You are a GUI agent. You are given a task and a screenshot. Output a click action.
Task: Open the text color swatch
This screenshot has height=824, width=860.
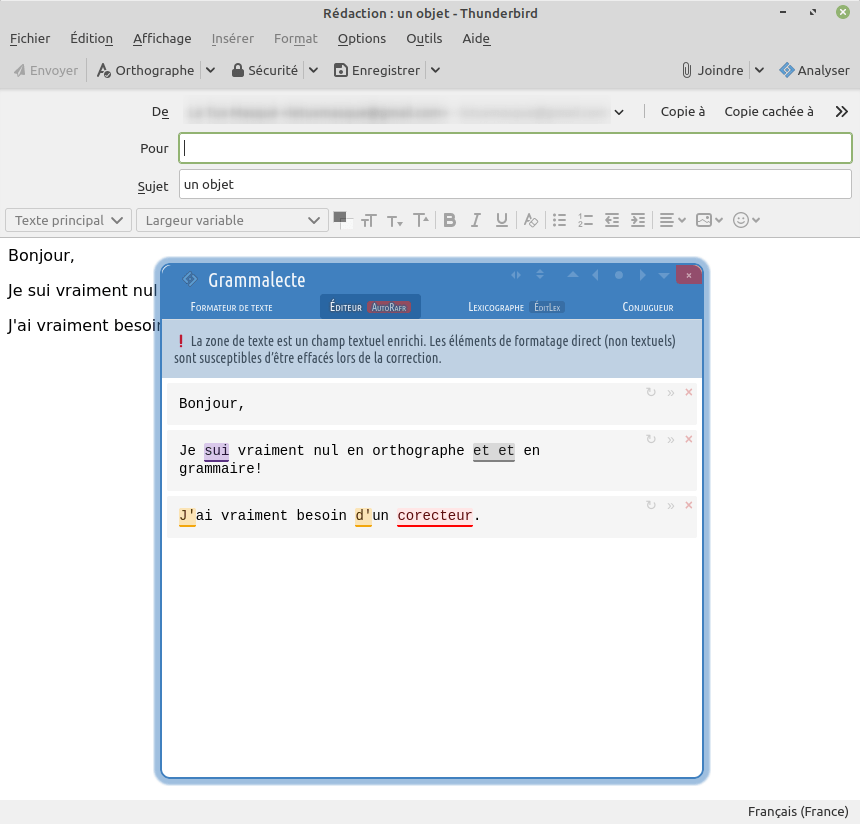tap(339, 217)
